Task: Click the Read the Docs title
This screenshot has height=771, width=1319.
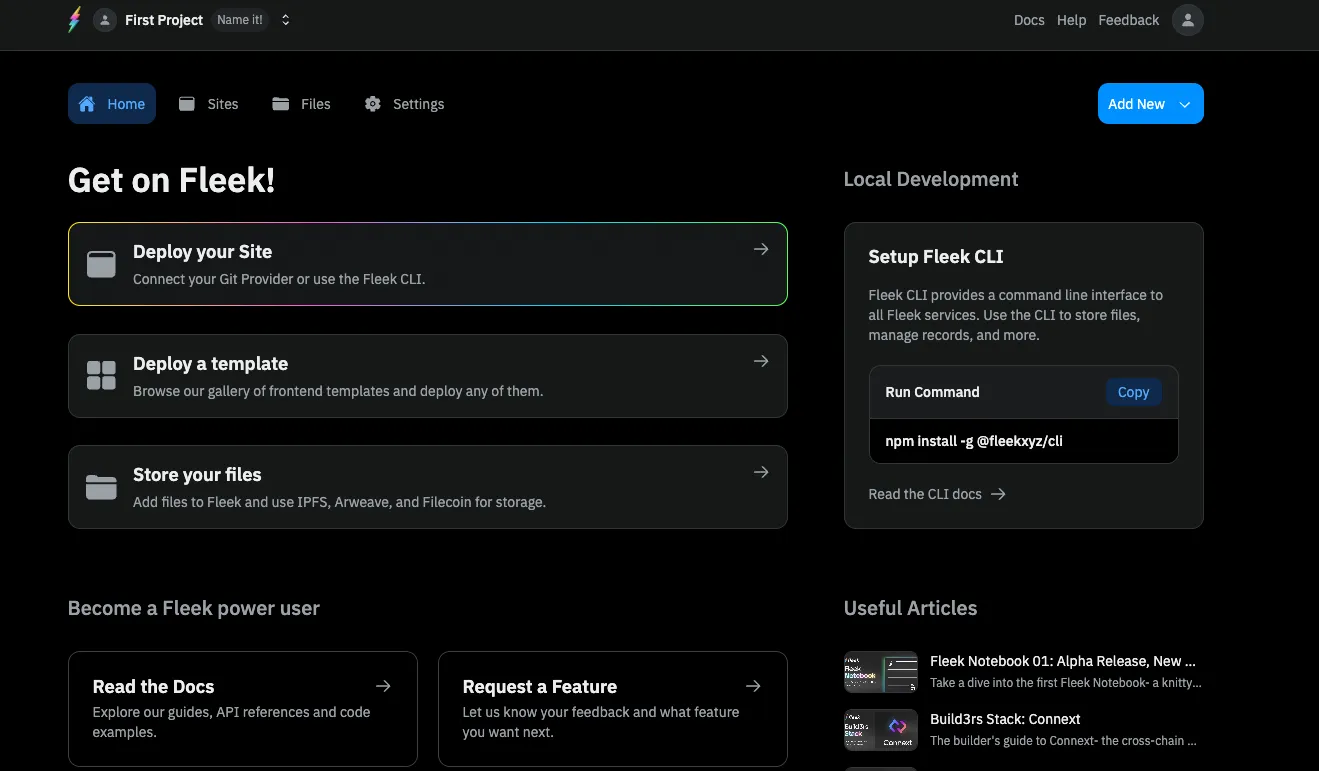Action: click(153, 687)
